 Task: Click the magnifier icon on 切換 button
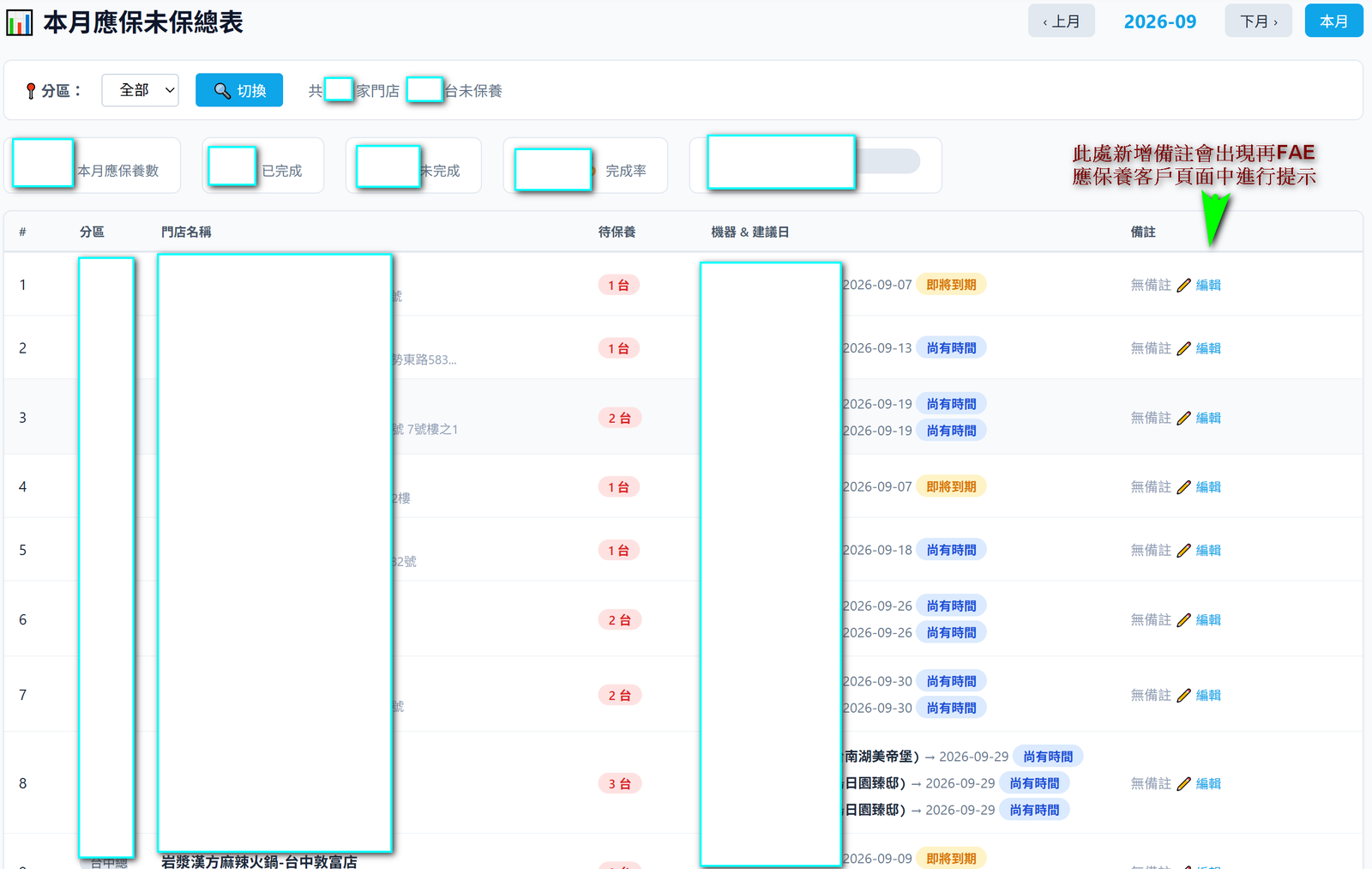(x=222, y=90)
